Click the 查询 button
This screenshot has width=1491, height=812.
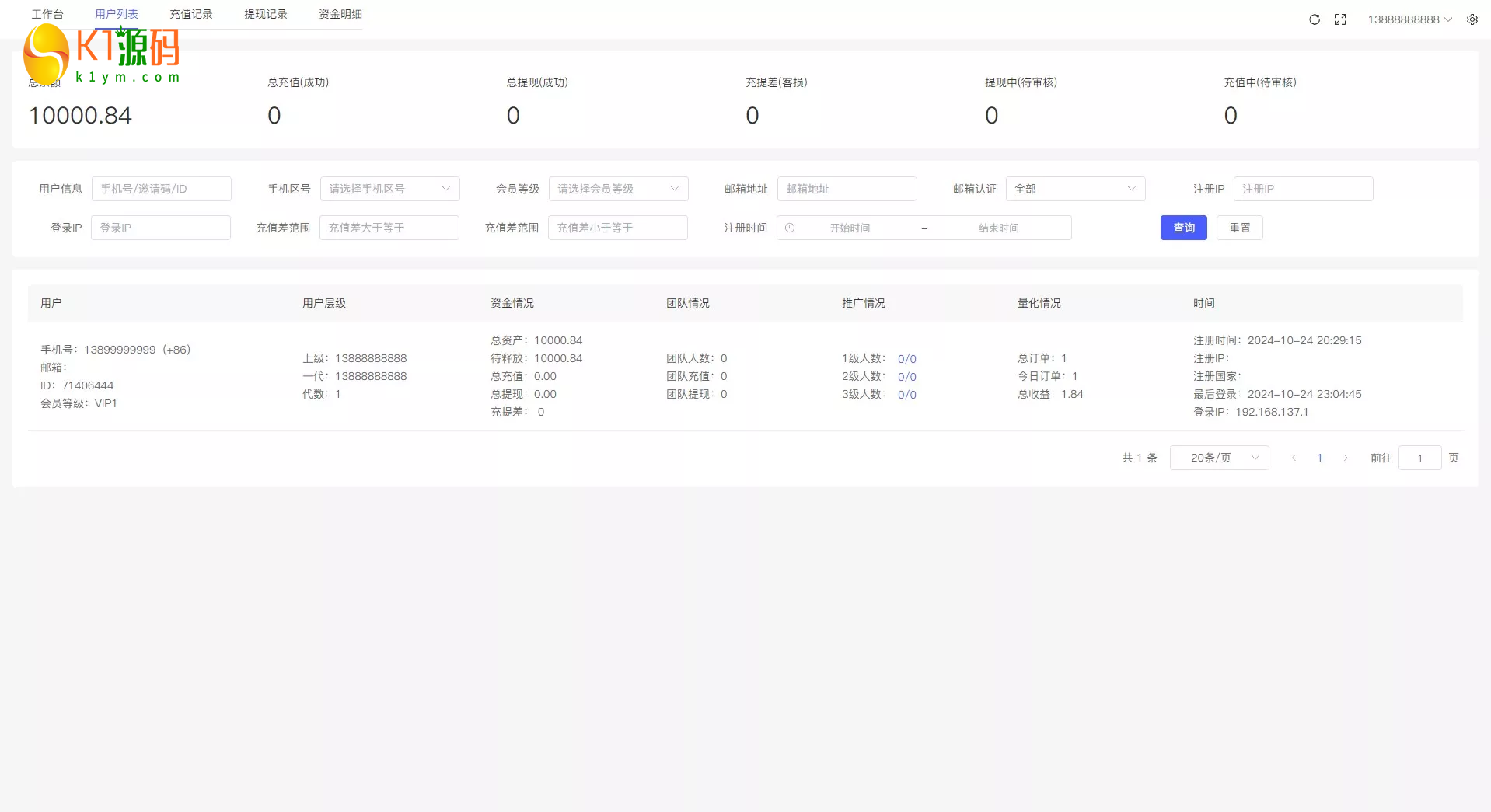tap(1184, 228)
